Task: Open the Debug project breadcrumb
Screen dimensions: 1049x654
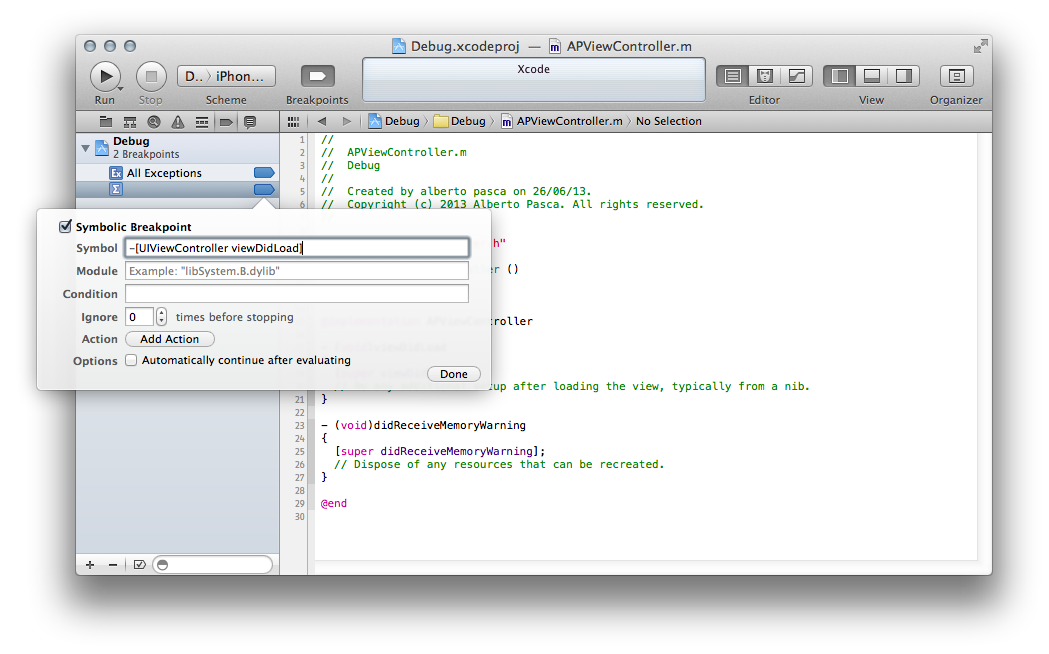Action: (394, 121)
